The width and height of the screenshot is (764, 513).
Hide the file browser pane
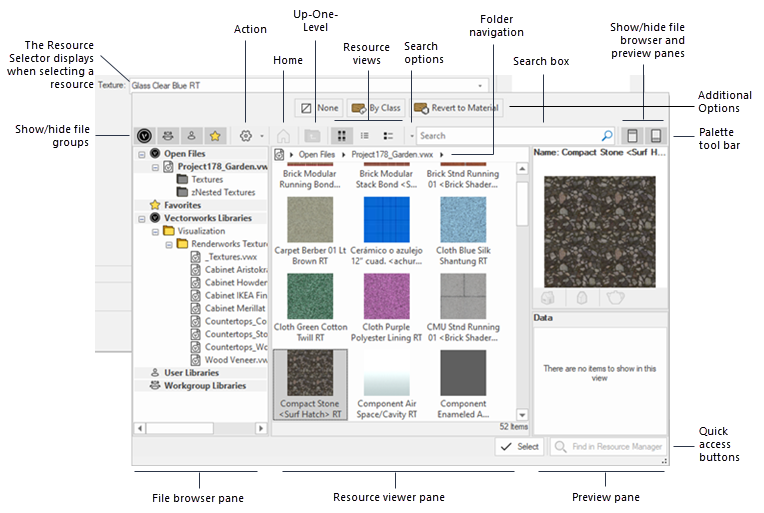tap(632, 135)
